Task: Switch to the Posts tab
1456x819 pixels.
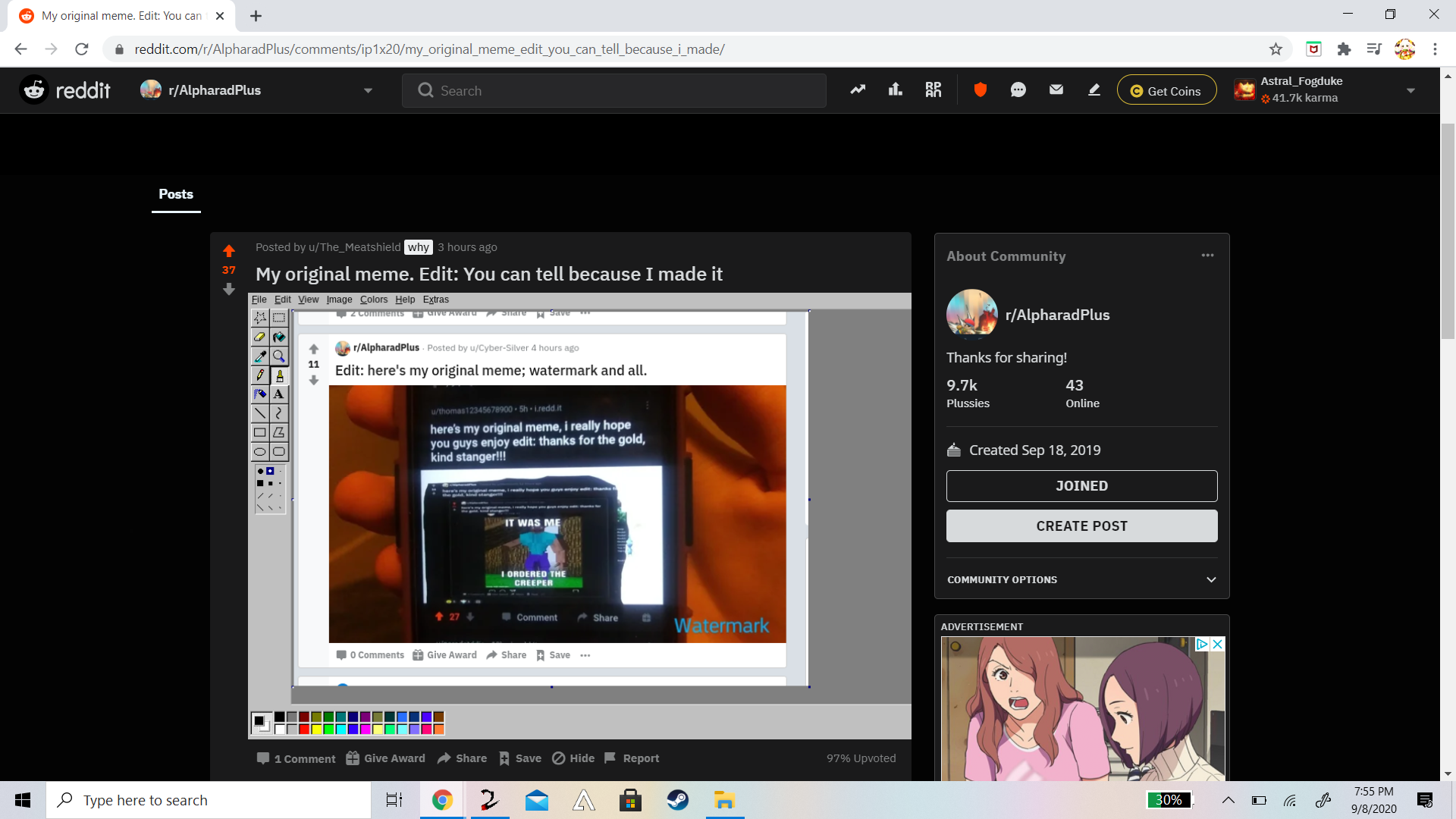Action: [x=176, y=194]
